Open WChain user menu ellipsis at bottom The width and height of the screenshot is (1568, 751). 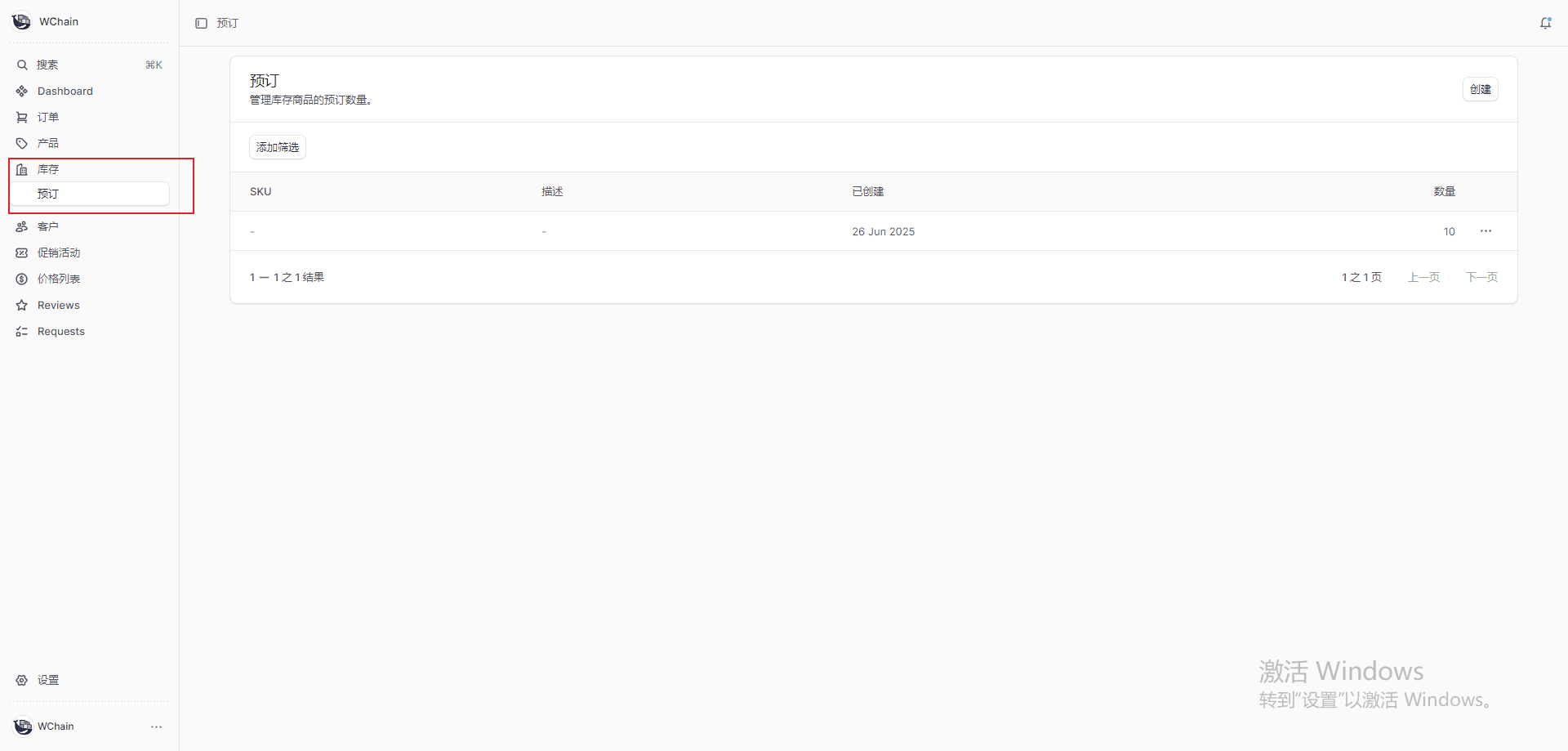point(156,726)
